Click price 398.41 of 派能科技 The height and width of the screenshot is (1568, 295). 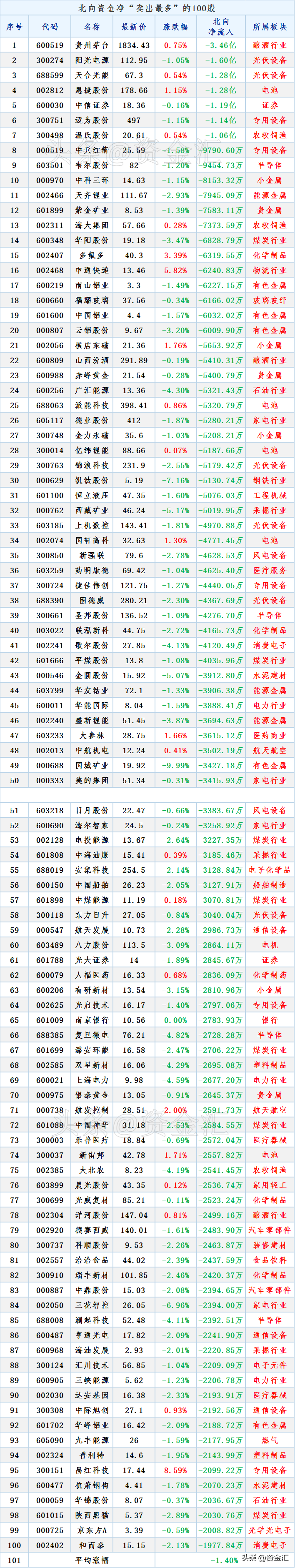134,406
